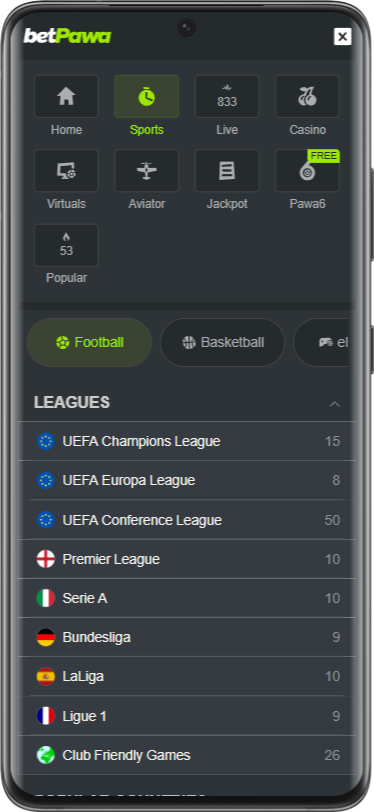
Task: Open the Casino cherries icon
Action: click(x=307, y=96)
